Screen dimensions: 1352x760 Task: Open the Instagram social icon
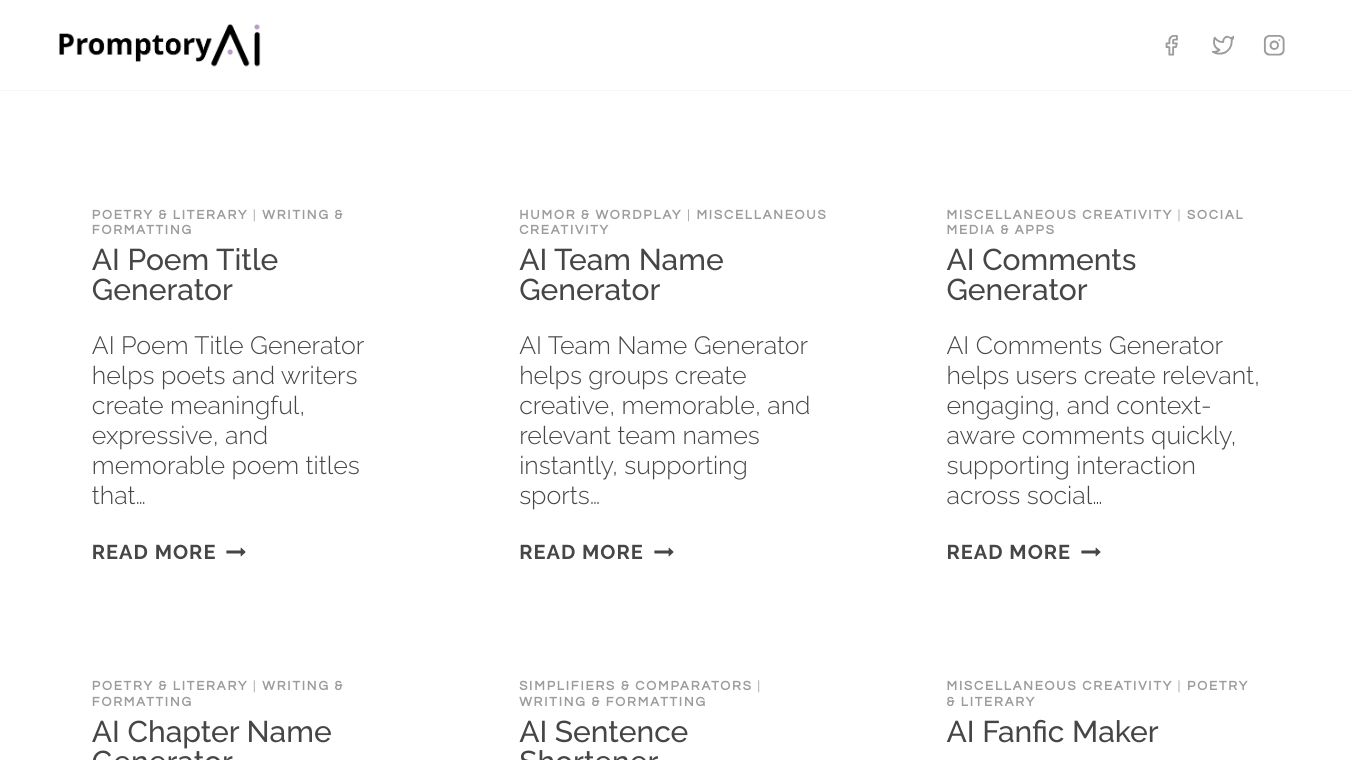click(1274, 45)
